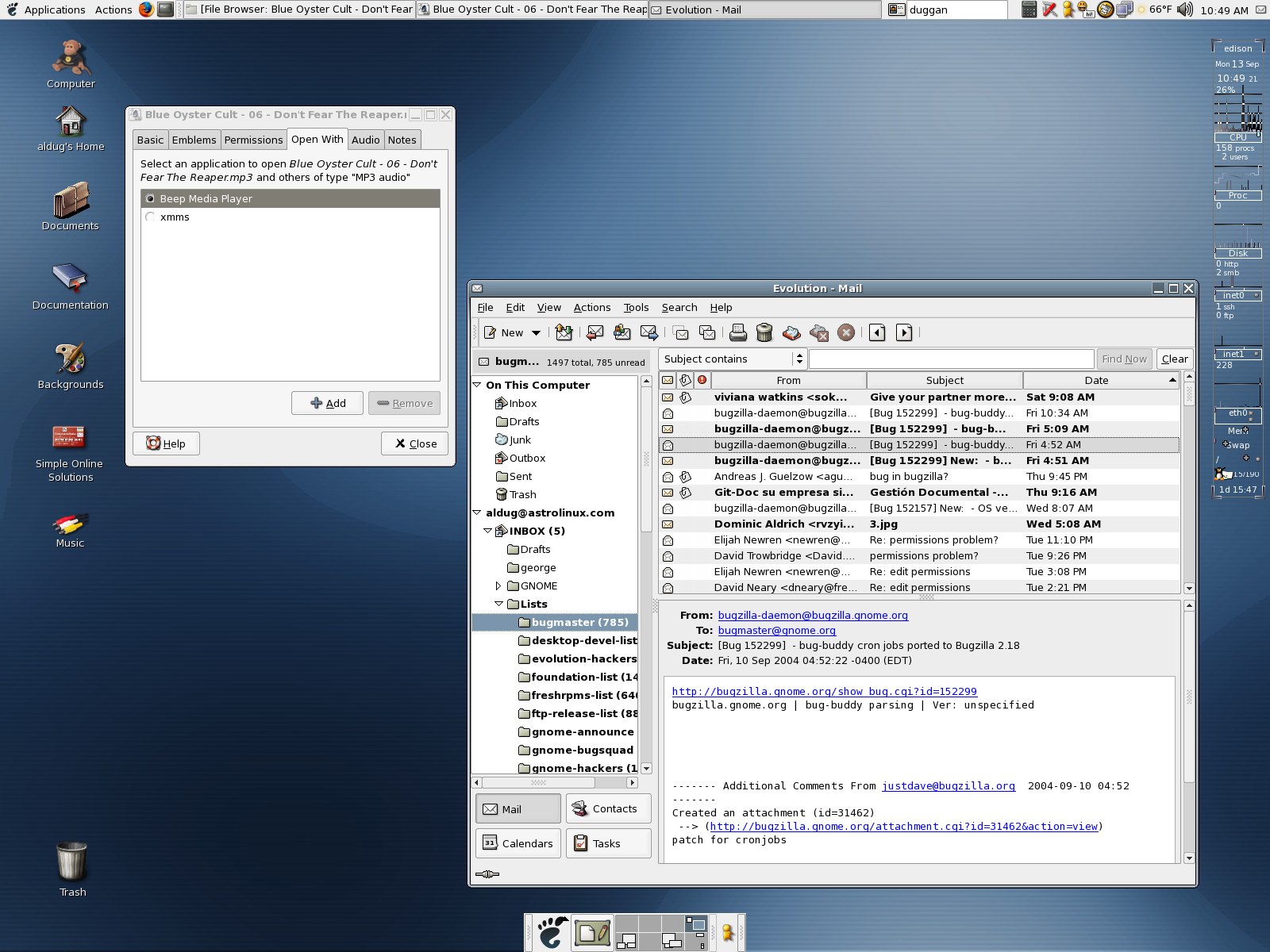Open the bugzilla show_bug link for 152299
The height and width of the screenshot is (952, 1270).
[x=824, y=692]
